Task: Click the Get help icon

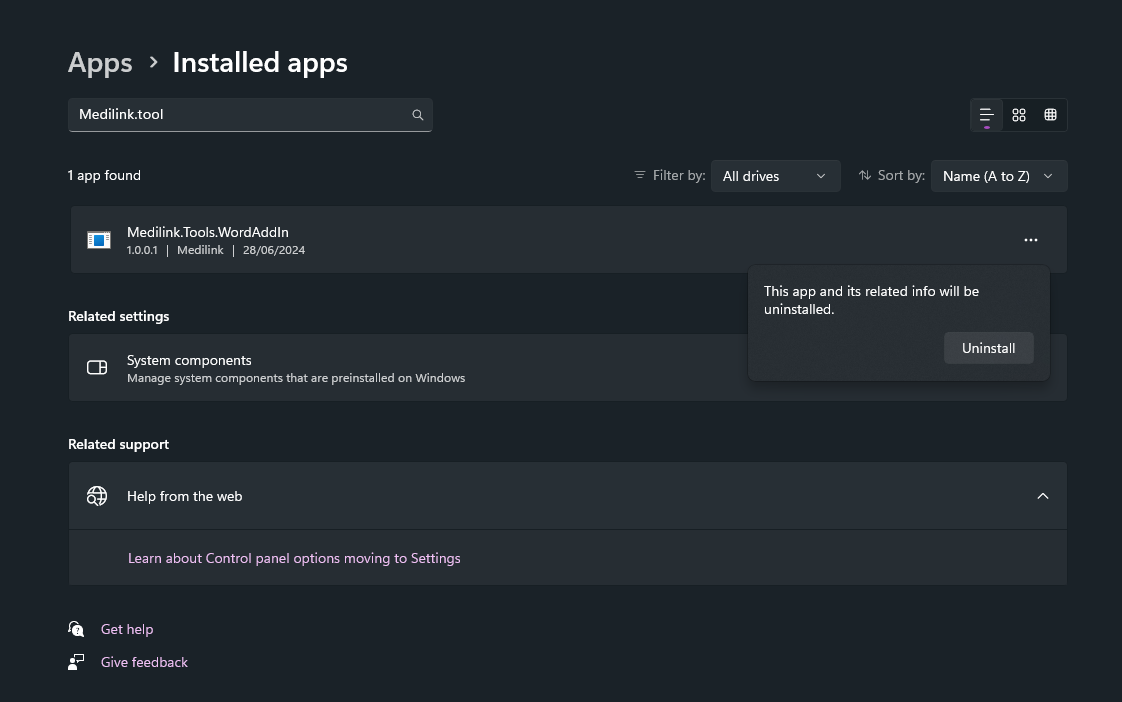Action: point(77,629)
